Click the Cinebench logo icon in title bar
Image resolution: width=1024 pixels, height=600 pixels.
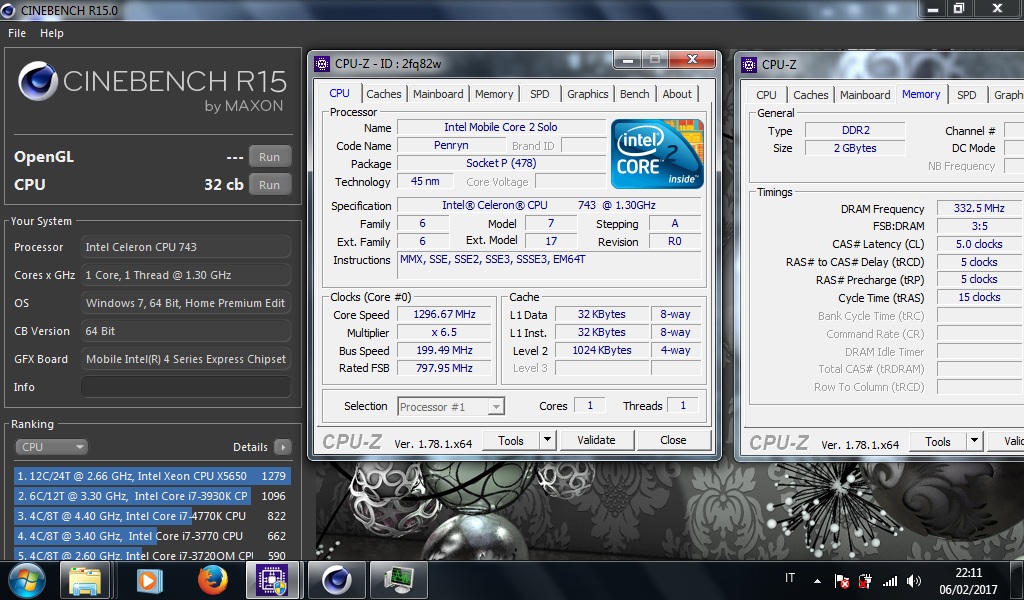[x=8, y=10]
